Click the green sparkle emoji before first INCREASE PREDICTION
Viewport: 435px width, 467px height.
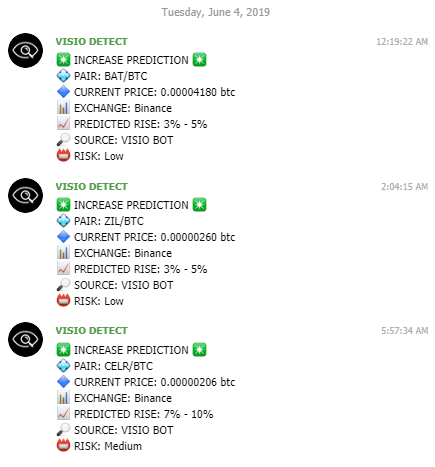(x=63, y=60)
